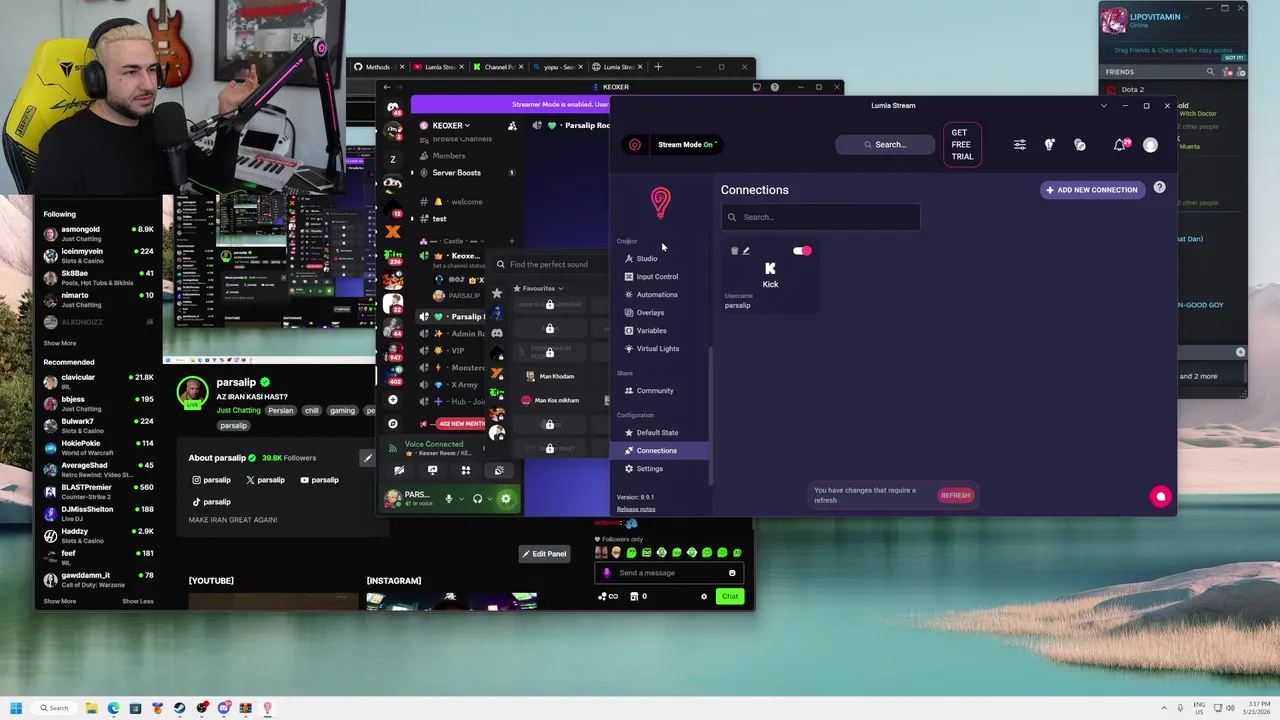Open Discord from taskbar
This screenshot has width=1280, height=720.
[x=223, y=708]
